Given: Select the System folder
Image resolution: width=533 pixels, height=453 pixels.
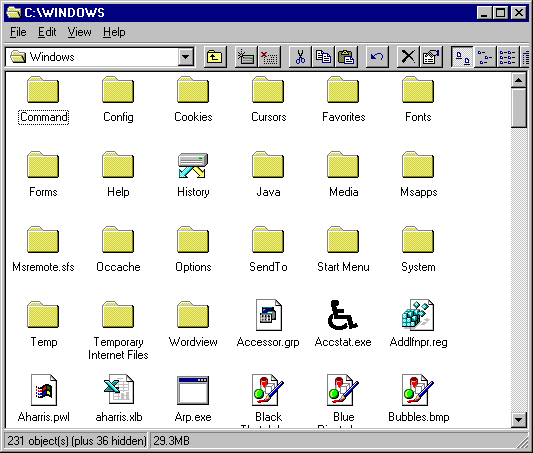Looking at the screenshot, I should click(418, 240).
